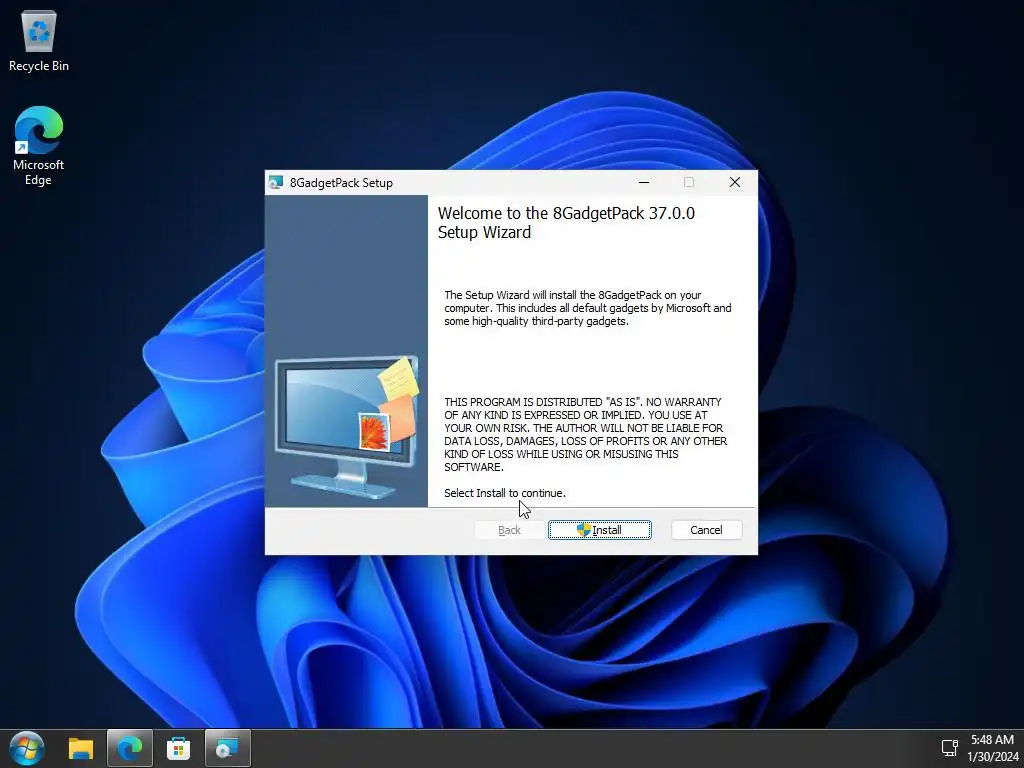The height and width of the screenshot is (768, 1024).
Task: Open the Recycle Bin desktop icon
Action: coord(39,41)
